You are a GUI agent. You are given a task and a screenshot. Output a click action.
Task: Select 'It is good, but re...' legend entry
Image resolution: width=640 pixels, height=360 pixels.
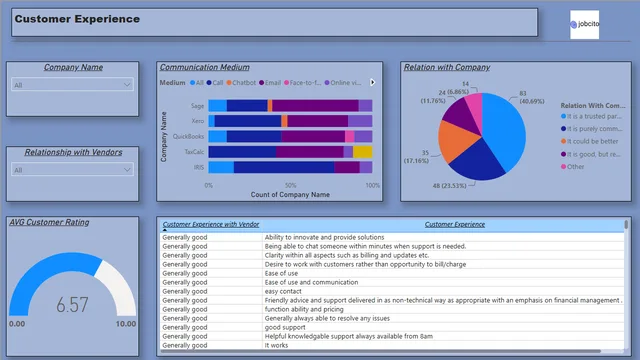591,154
